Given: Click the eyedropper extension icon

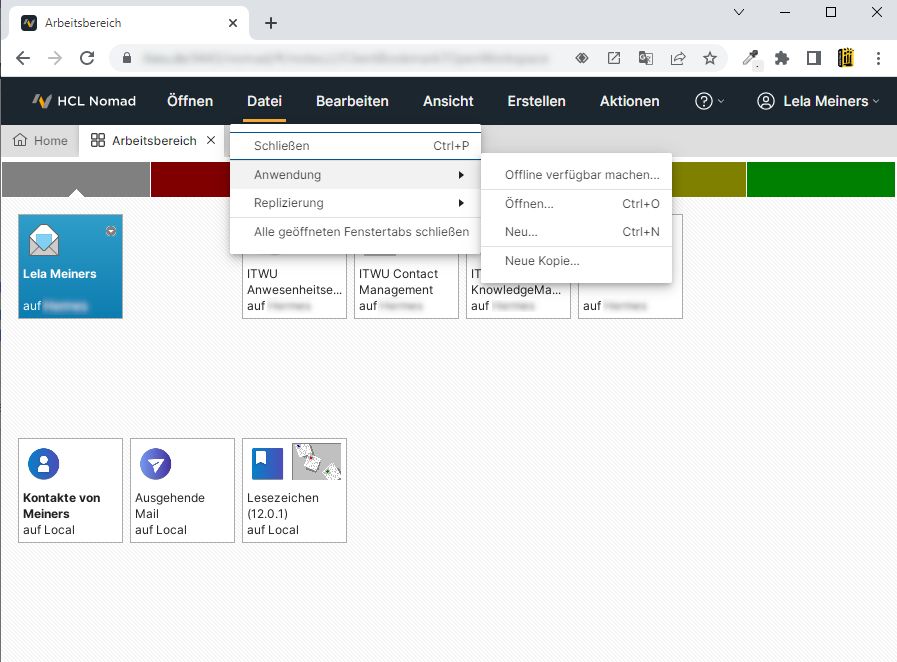Looking at the screenshot, I should 751,58.
